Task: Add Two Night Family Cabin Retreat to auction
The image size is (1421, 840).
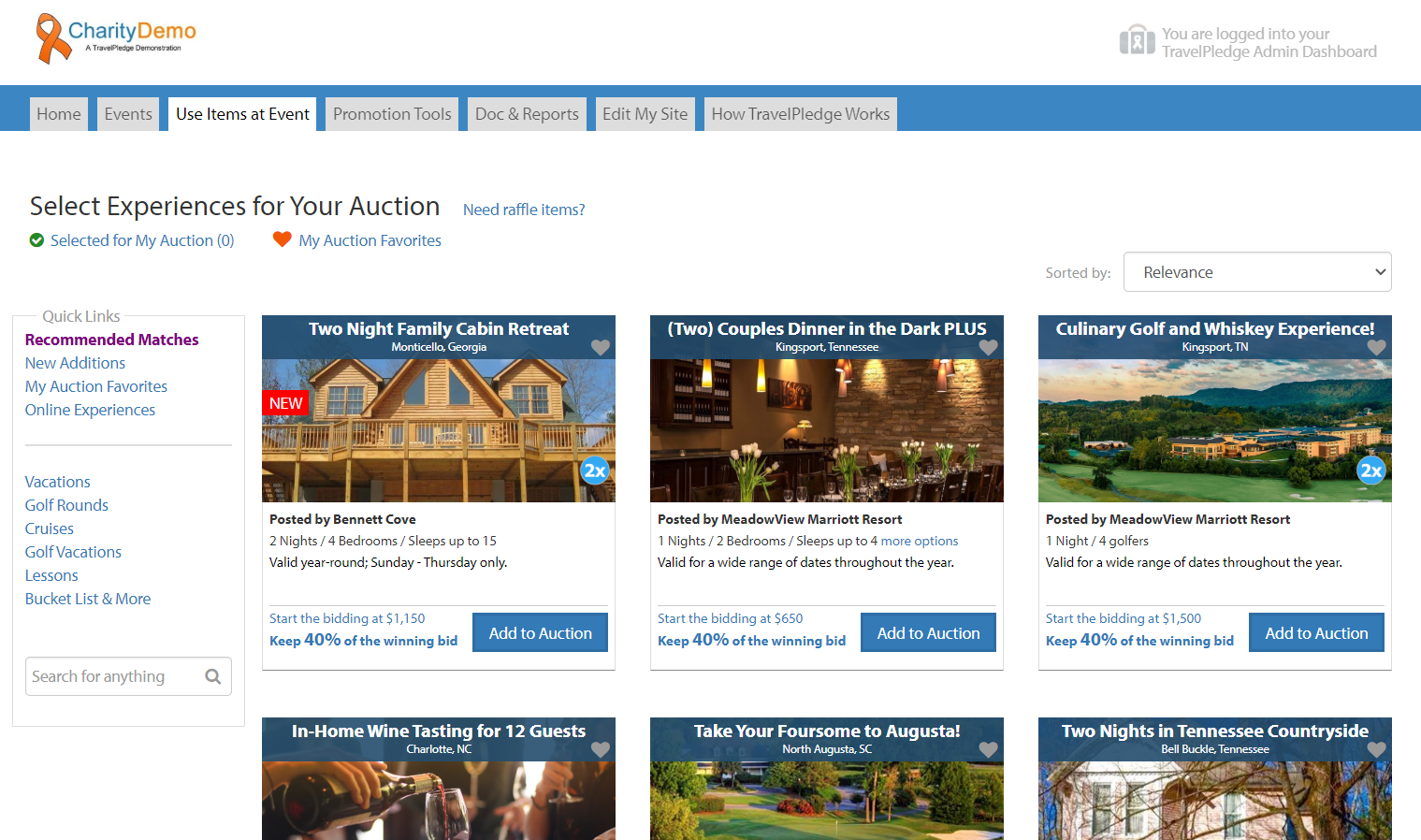Action: pyautogui.click(x=540, y=633)
